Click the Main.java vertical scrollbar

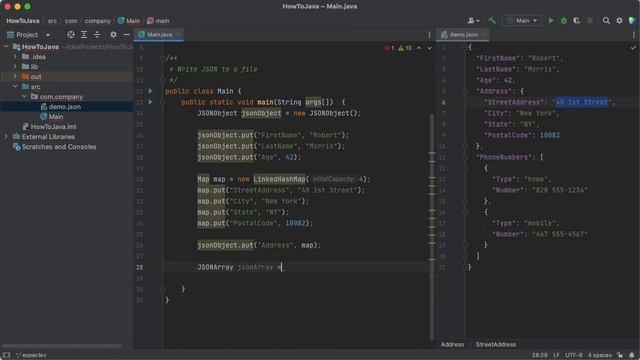pyautogui.click(x=431, y=227)
